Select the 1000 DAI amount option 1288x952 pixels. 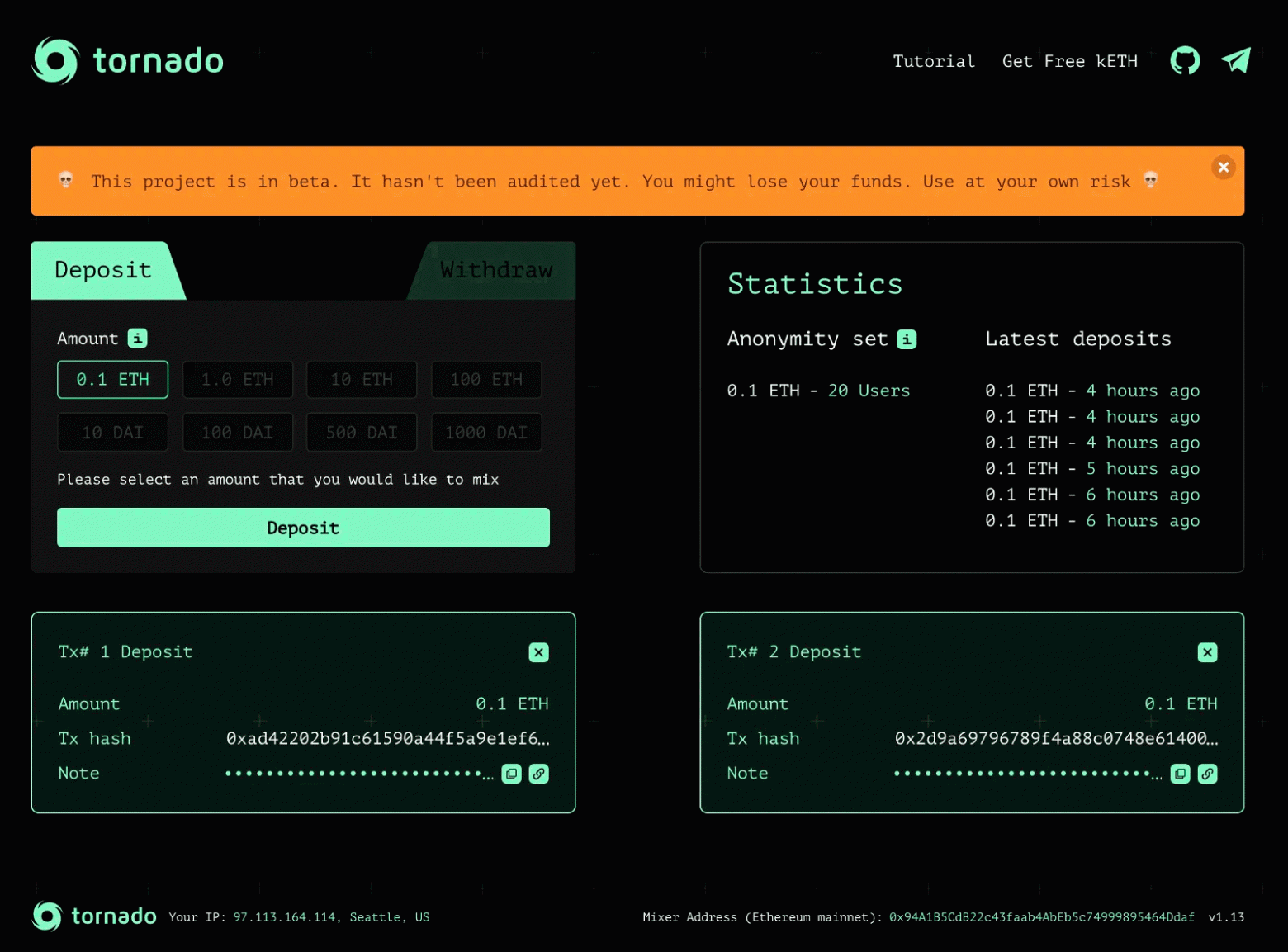[x=486, y=433]
